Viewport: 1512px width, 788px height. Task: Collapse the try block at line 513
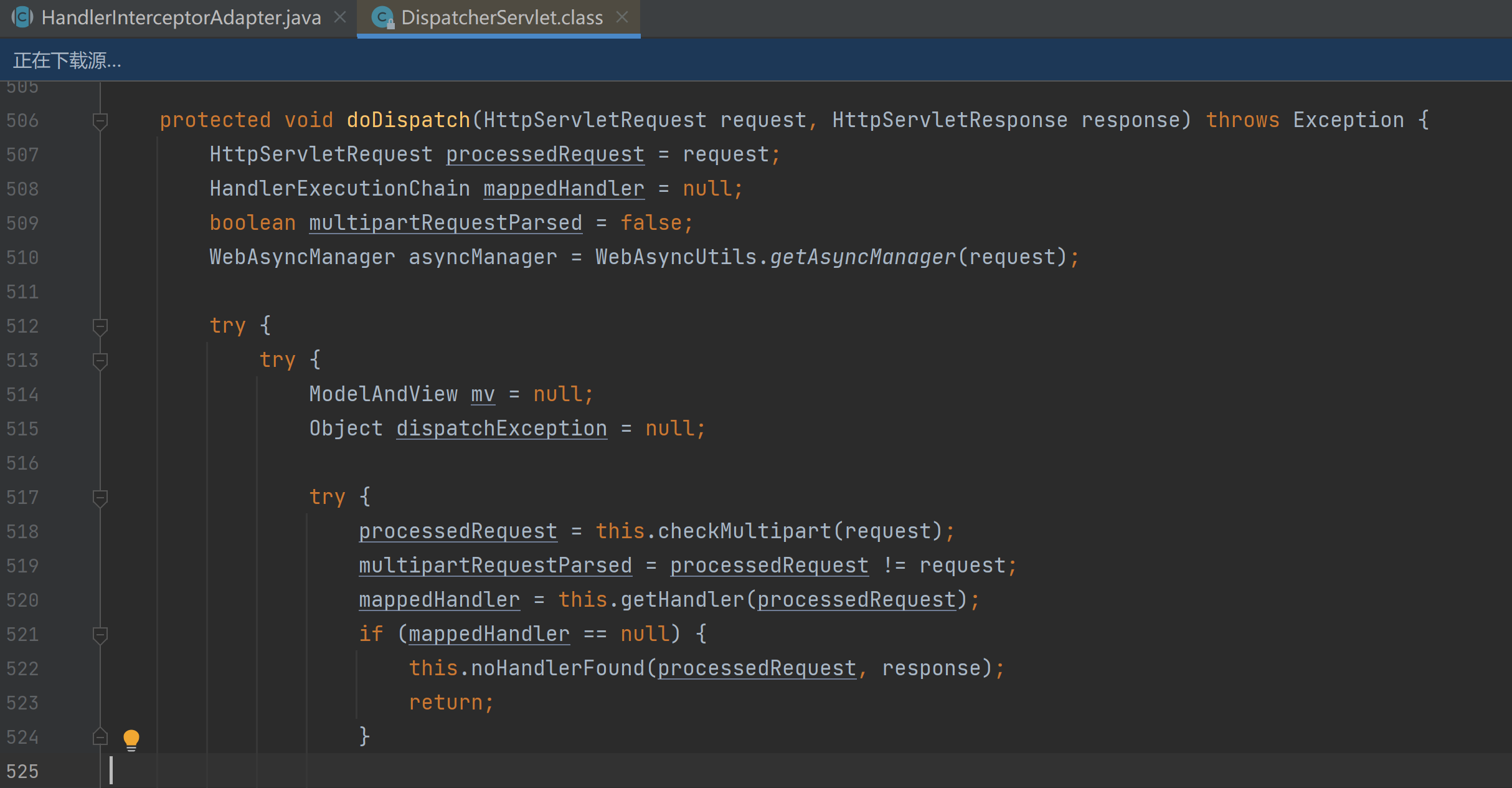click(x=100, y=361)
